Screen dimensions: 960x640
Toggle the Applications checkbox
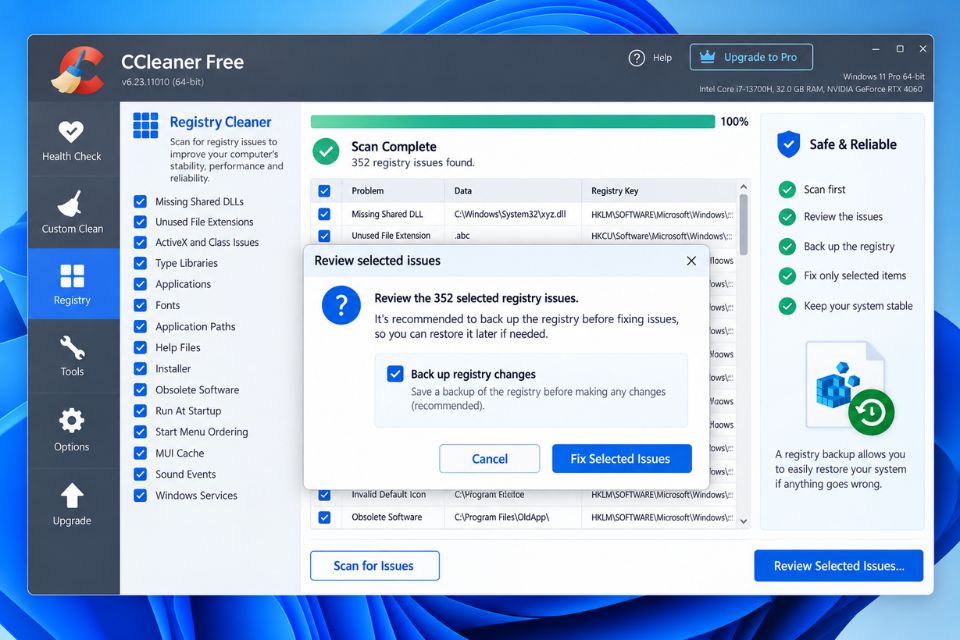point(140,284)
